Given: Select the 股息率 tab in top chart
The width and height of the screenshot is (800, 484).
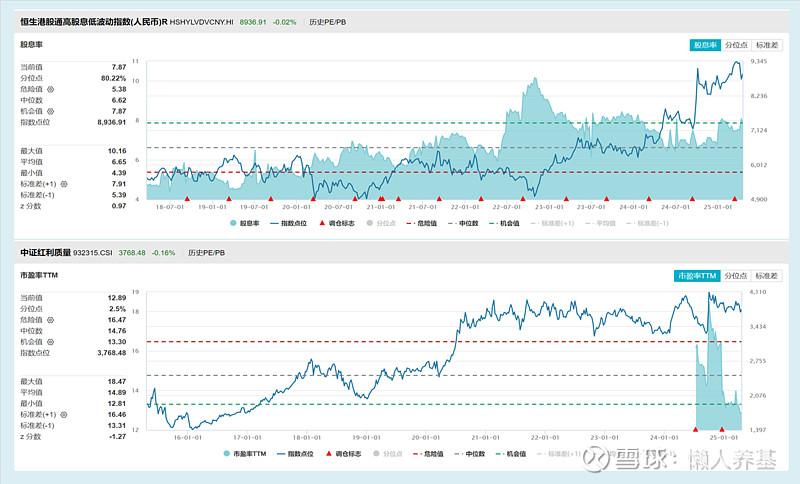Looking at the screenshot, I should tap(705, 45).
